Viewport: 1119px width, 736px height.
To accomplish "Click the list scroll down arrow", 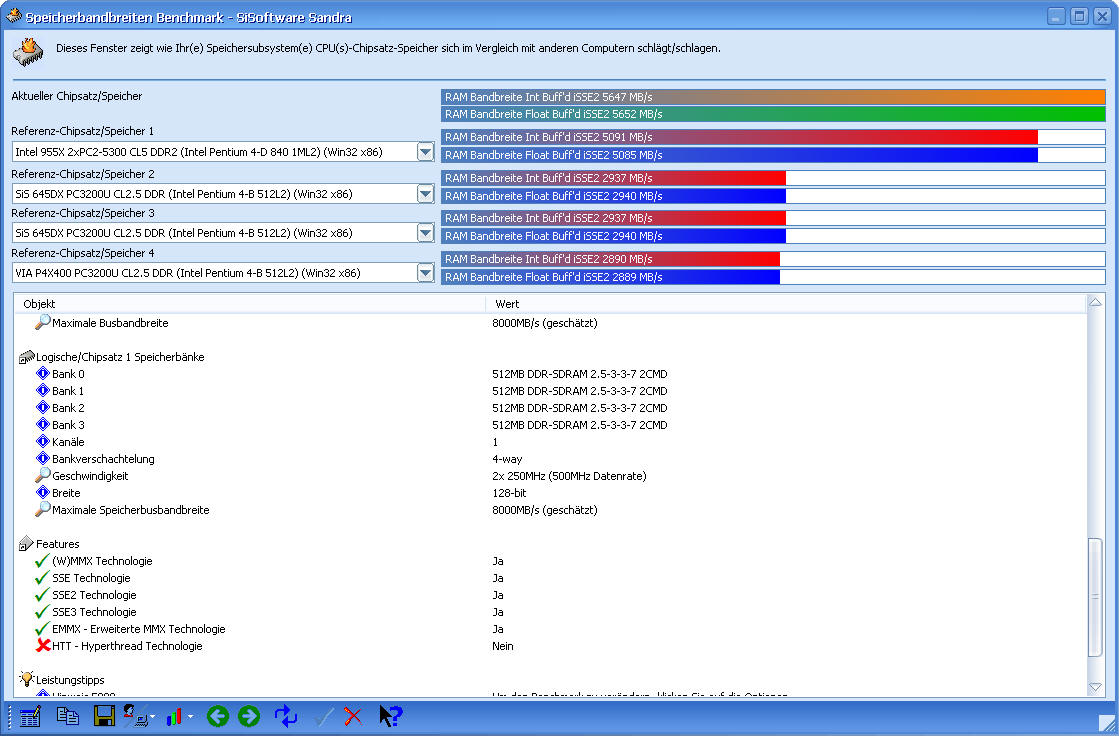I will point(1095,687).
